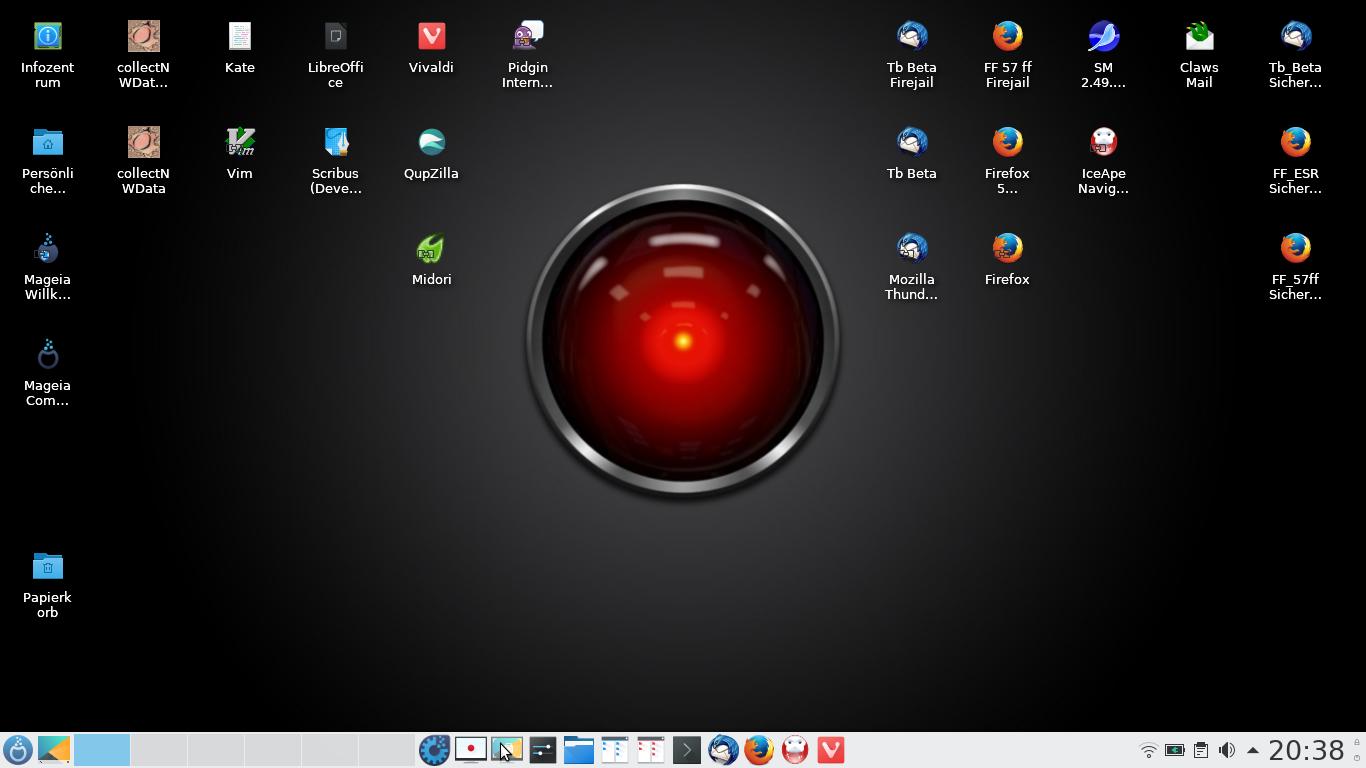Launch Firefox from the panel

pyautogui.click(x=759, y=750)
